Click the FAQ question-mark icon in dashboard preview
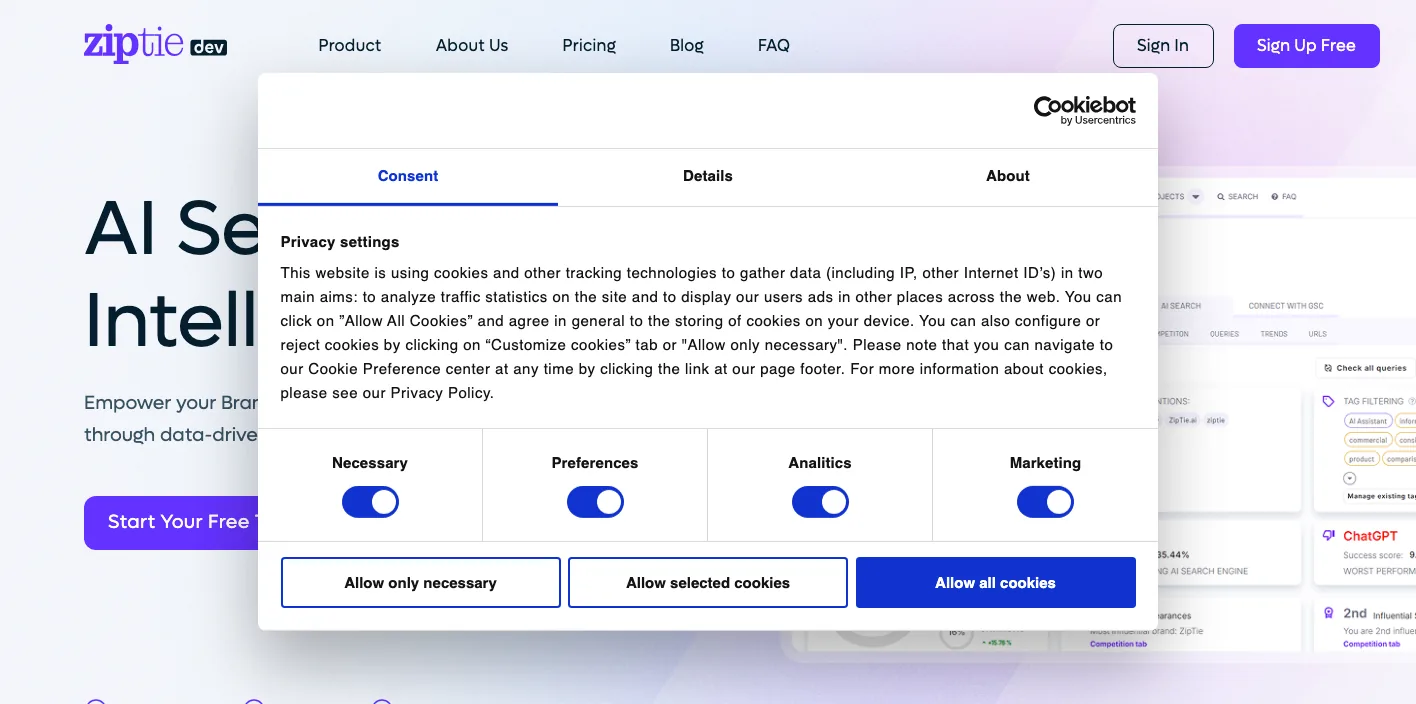1416x704 pixels. tap(1275, 197)
